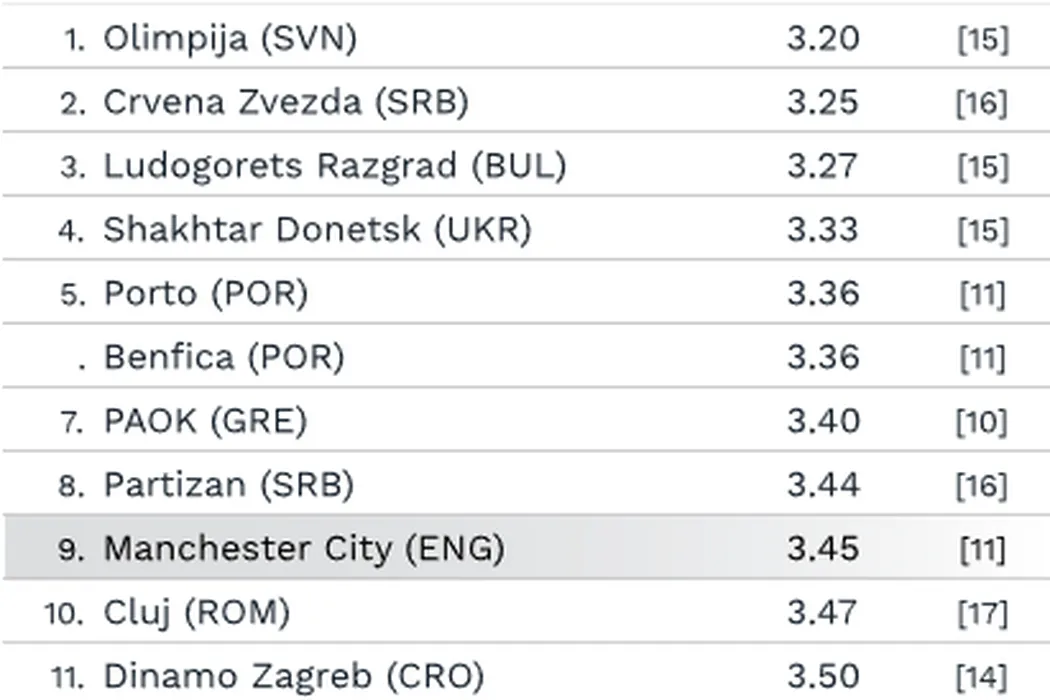Click the [14] count beside Dinamo Zagreb
The height and width of the screenshot is (700, 1050).
(x=981, y=677)
